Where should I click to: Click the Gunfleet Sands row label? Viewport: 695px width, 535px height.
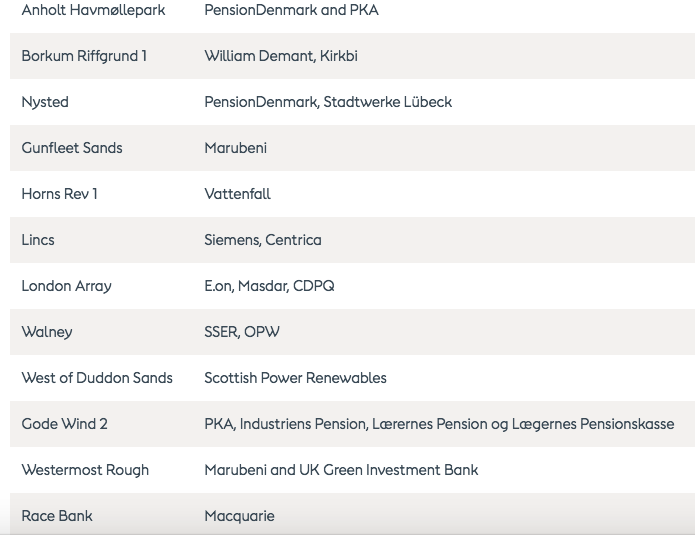tap(72, 148)
